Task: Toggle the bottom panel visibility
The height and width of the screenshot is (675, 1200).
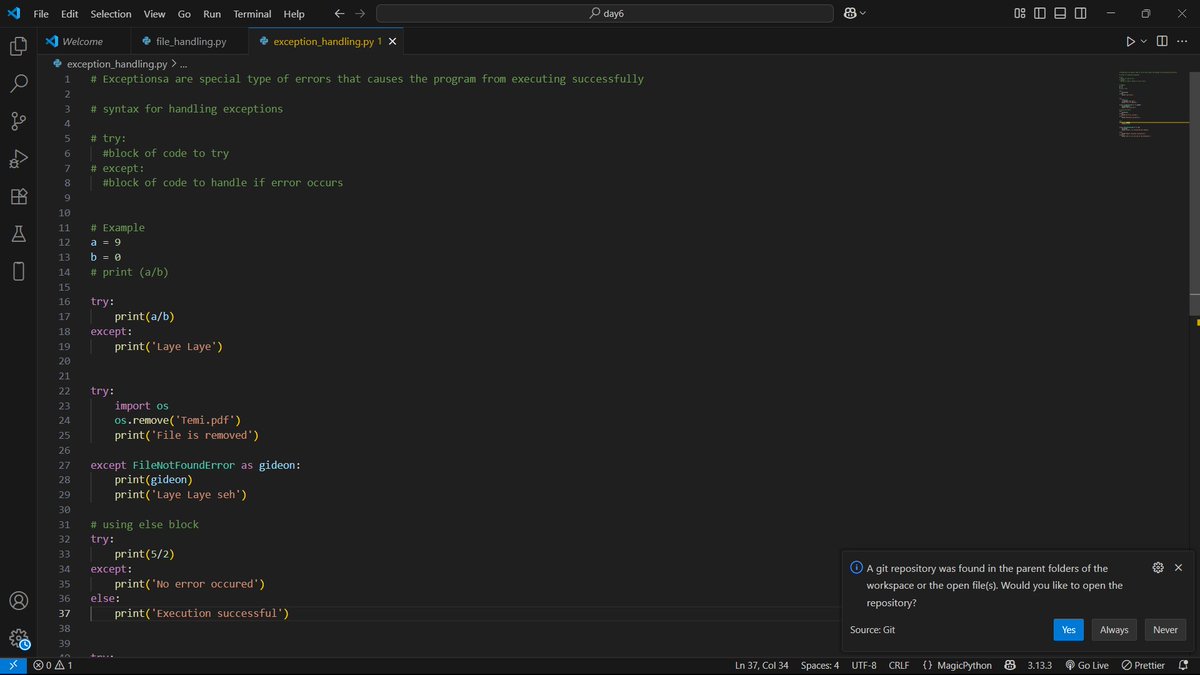Action: [x=1060, y=13]
